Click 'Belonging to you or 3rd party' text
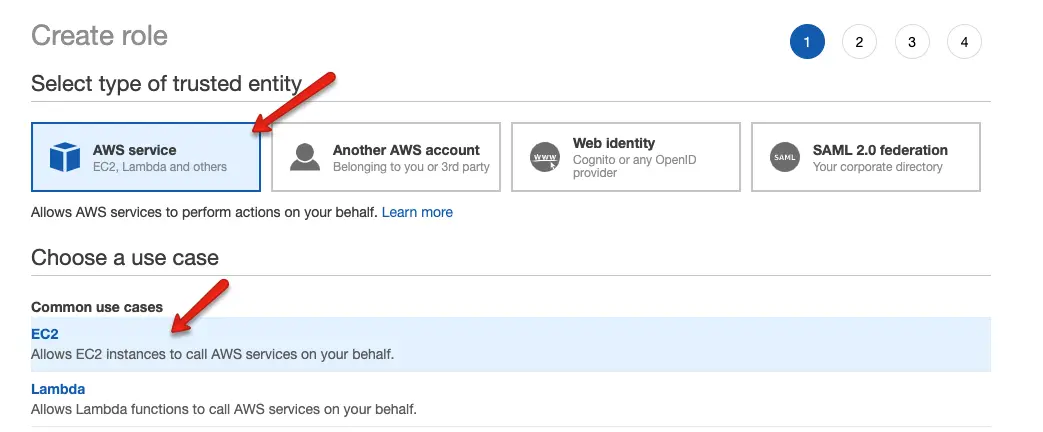The height and width of the screenshot is (432, 1043). (411, 167)
